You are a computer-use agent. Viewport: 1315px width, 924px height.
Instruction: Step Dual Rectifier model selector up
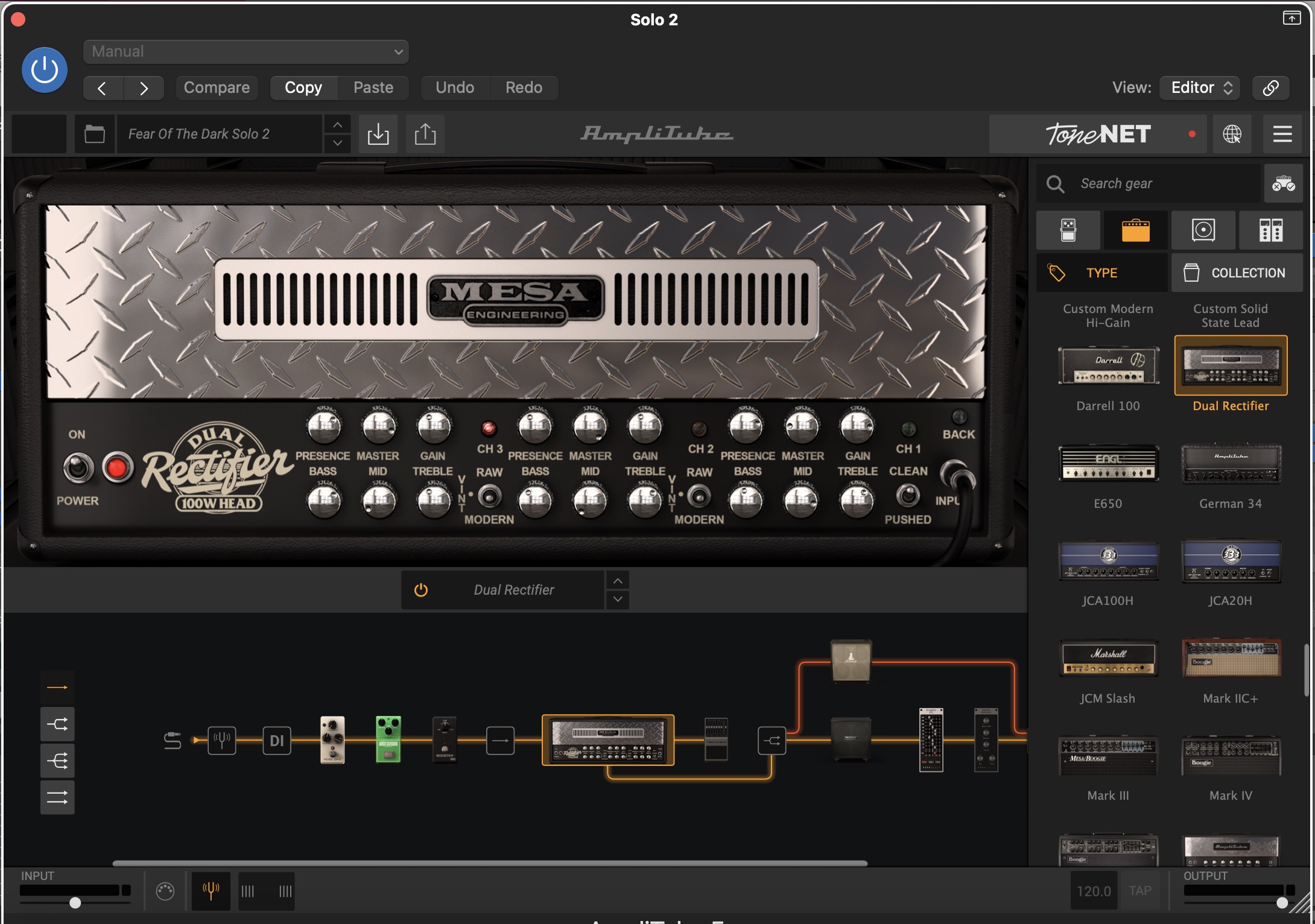618,581
